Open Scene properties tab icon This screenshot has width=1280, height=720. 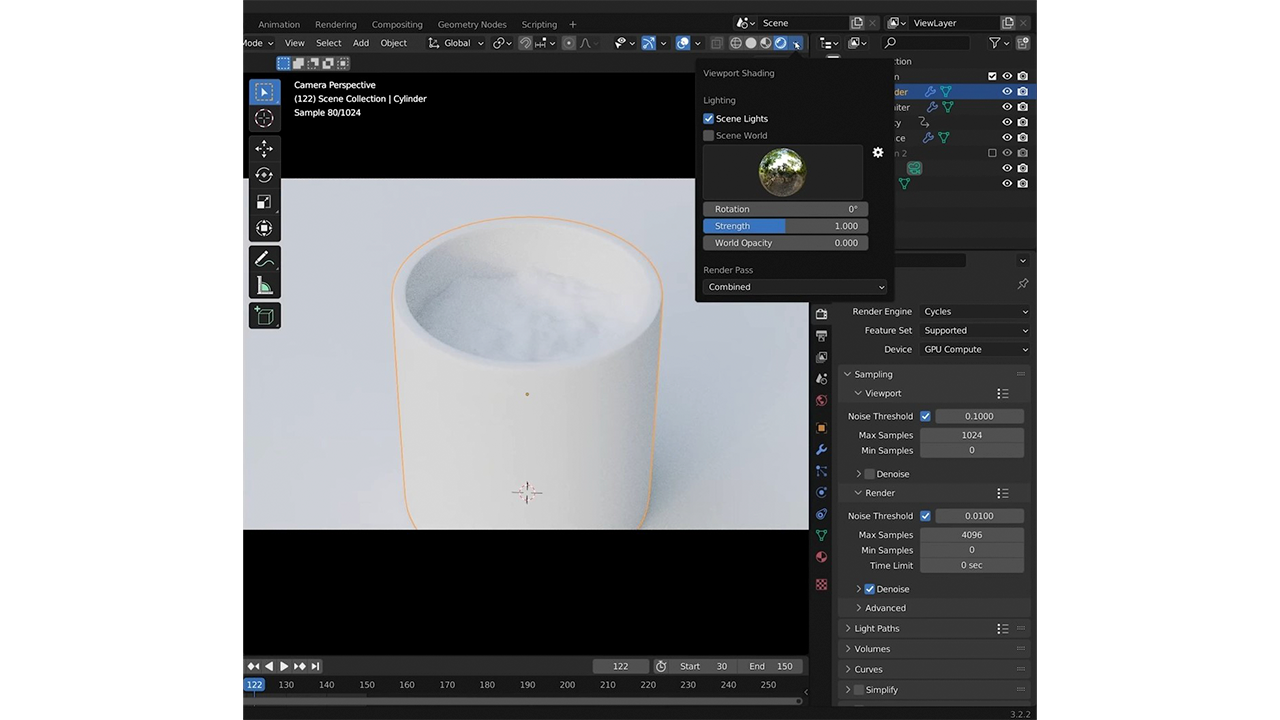pos(821,379)
